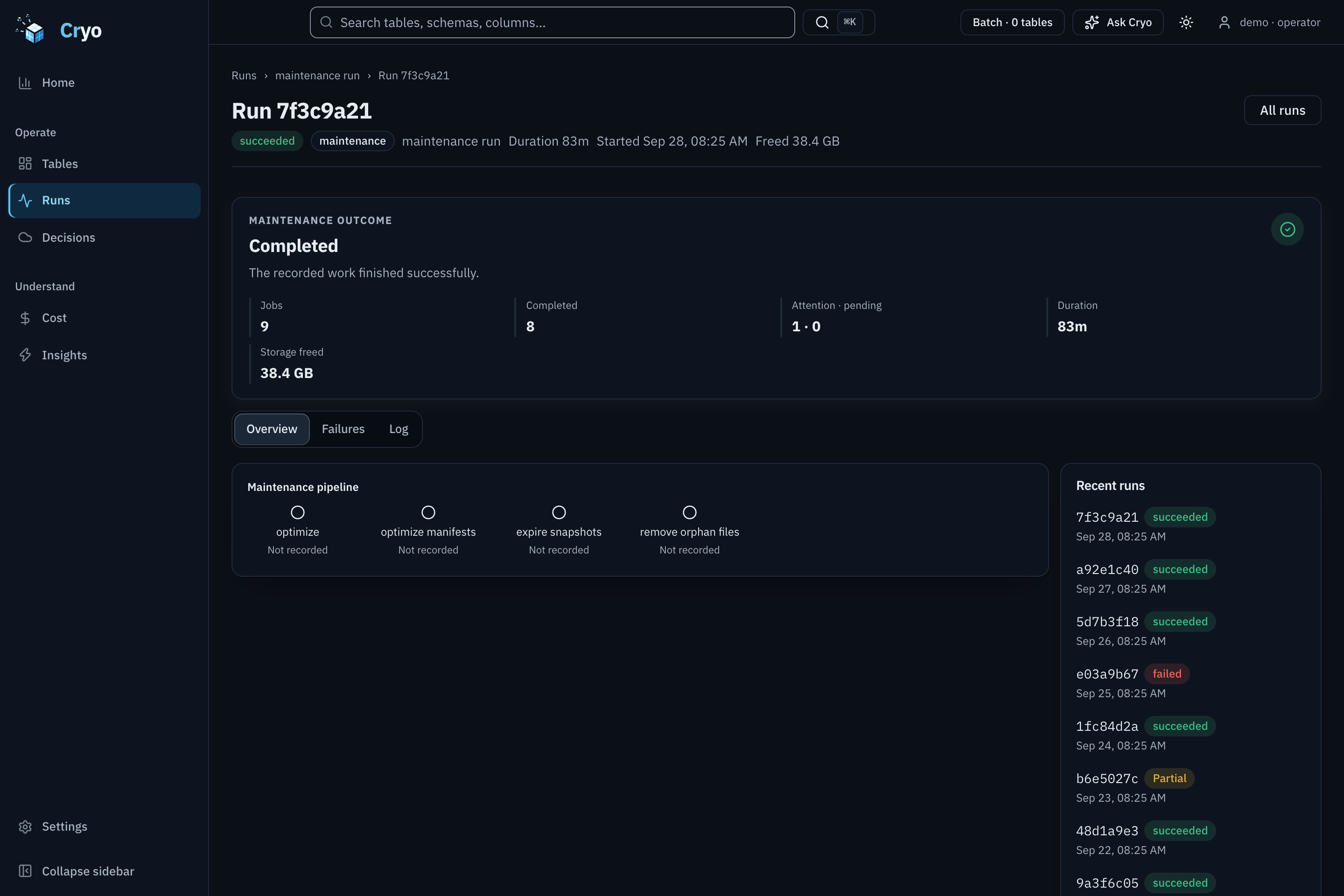Click the Tables sidebar menu item
Screen dimensions: 1344x896
(x=105, y=164)
